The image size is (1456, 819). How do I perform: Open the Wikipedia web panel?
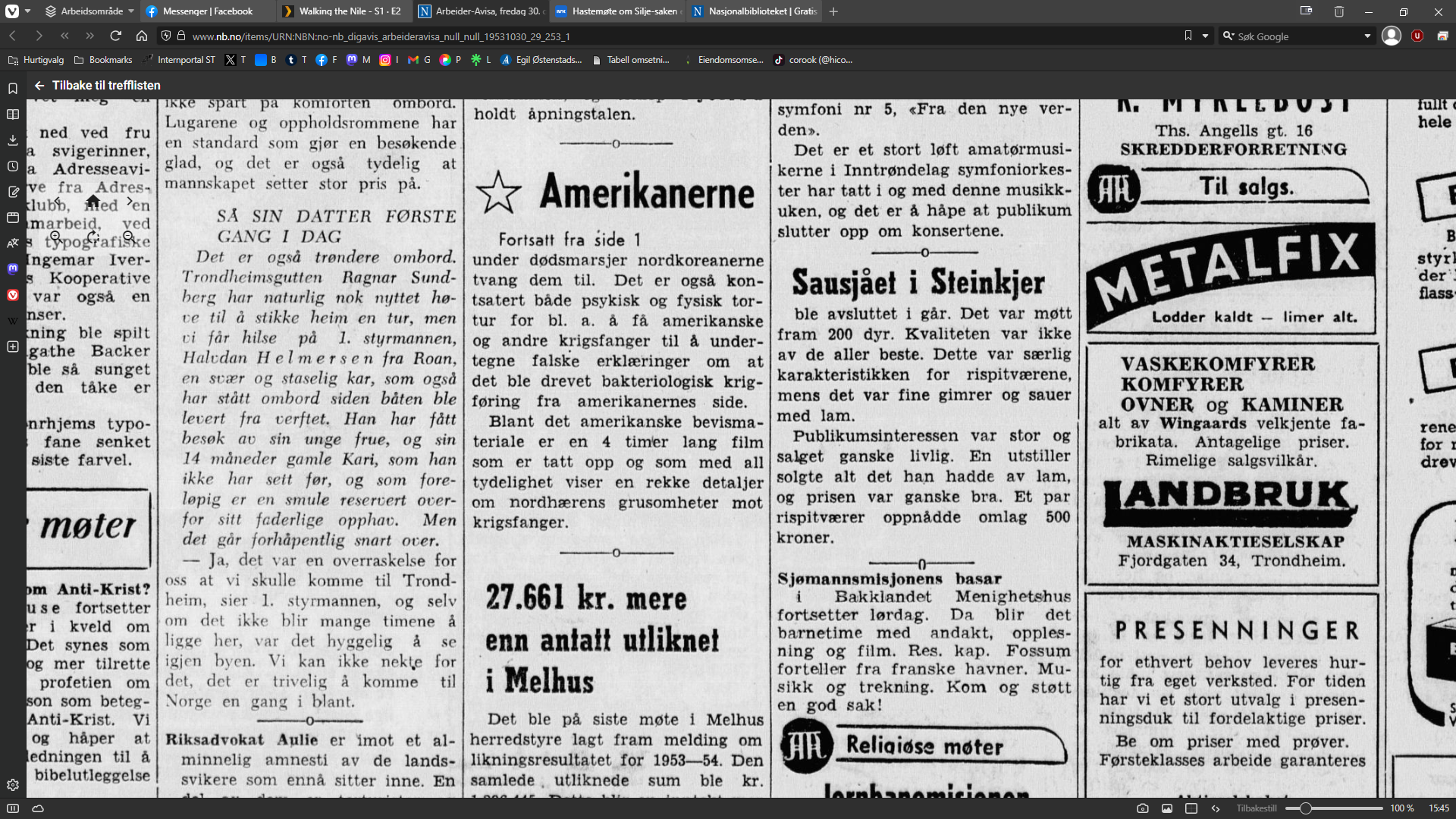tap(13, 321)
